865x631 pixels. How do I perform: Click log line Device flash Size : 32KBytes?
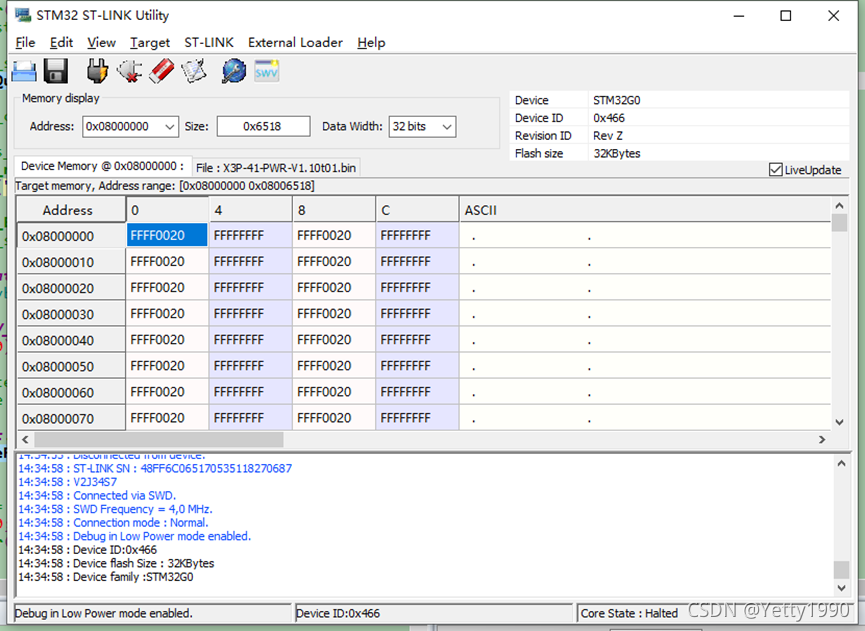116,563
